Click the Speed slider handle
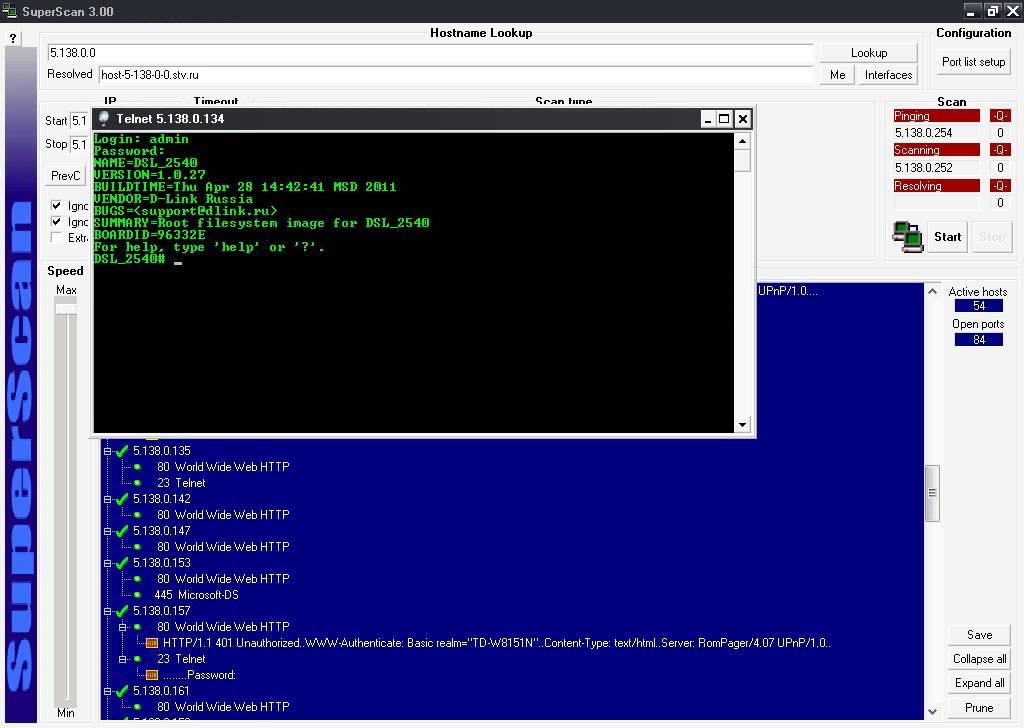 coord(66,306)
